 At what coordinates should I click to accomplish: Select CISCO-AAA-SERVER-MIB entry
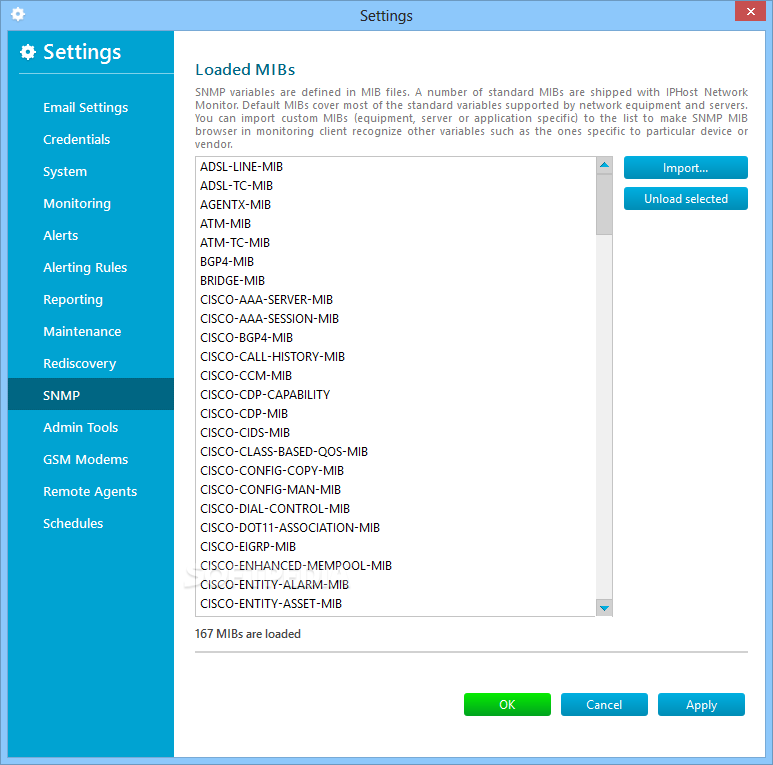395,300
